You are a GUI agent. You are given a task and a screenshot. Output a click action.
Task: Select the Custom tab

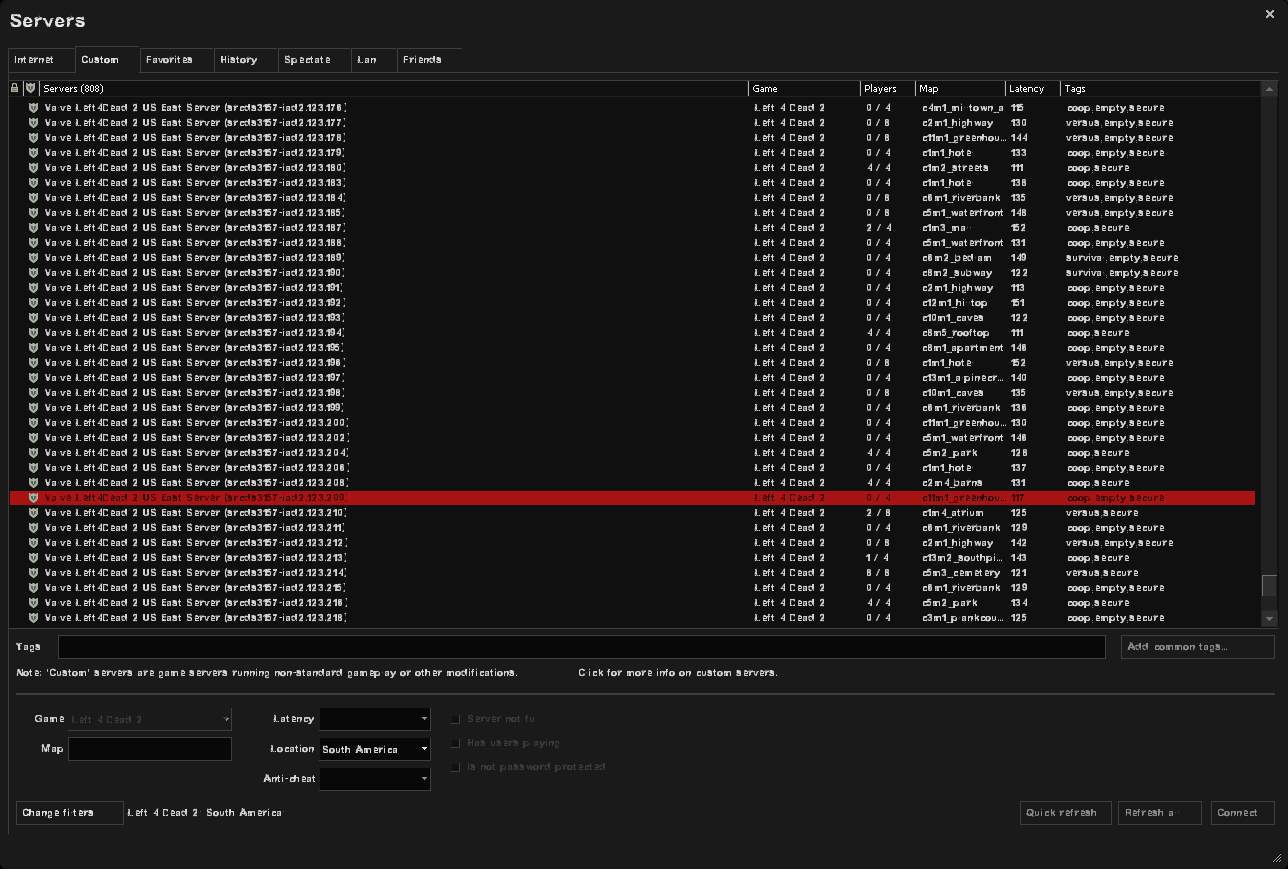coord(108,60)
